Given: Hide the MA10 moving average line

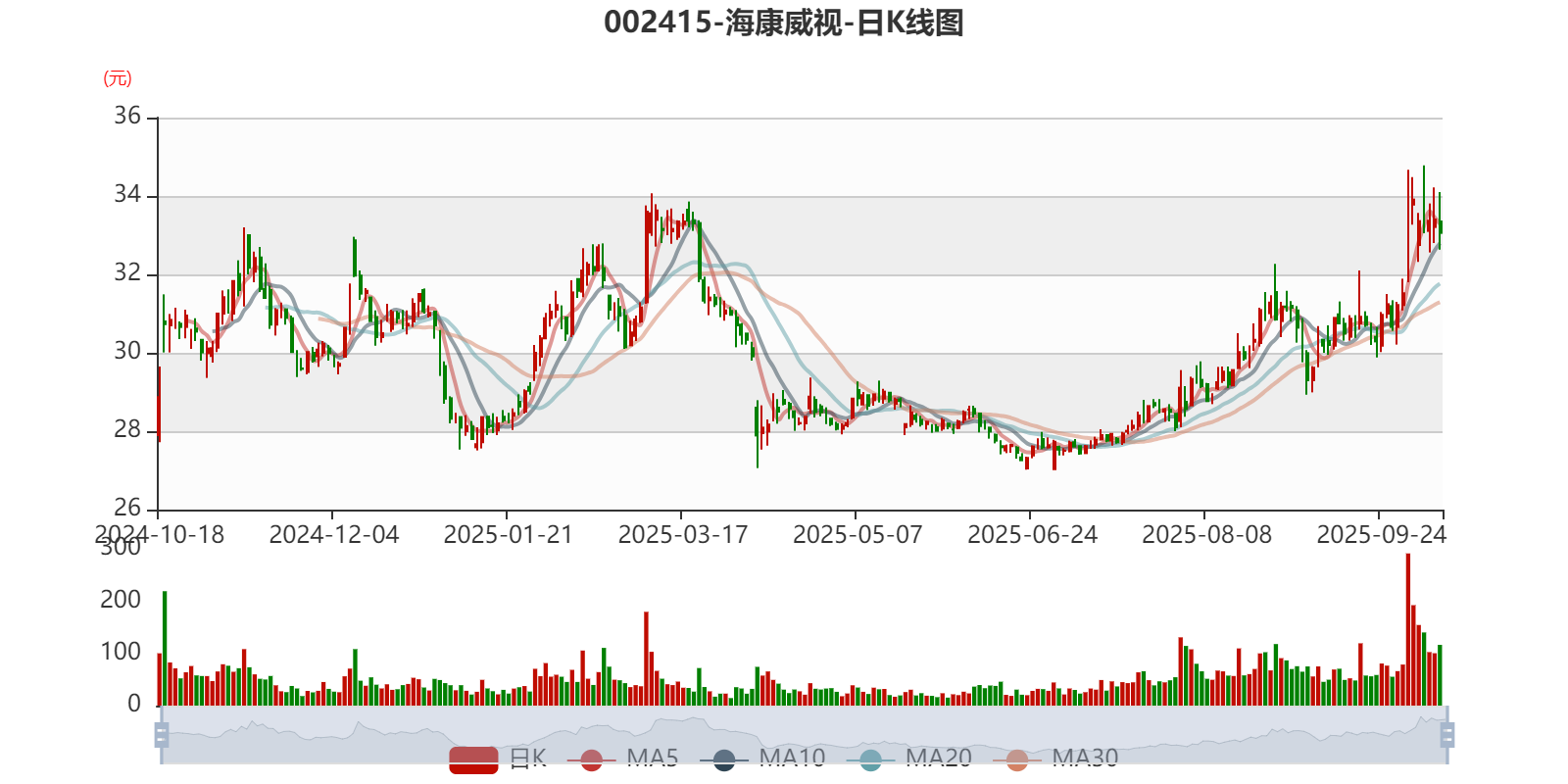Looking at the screenshot, I should click(x=762, y=759).
